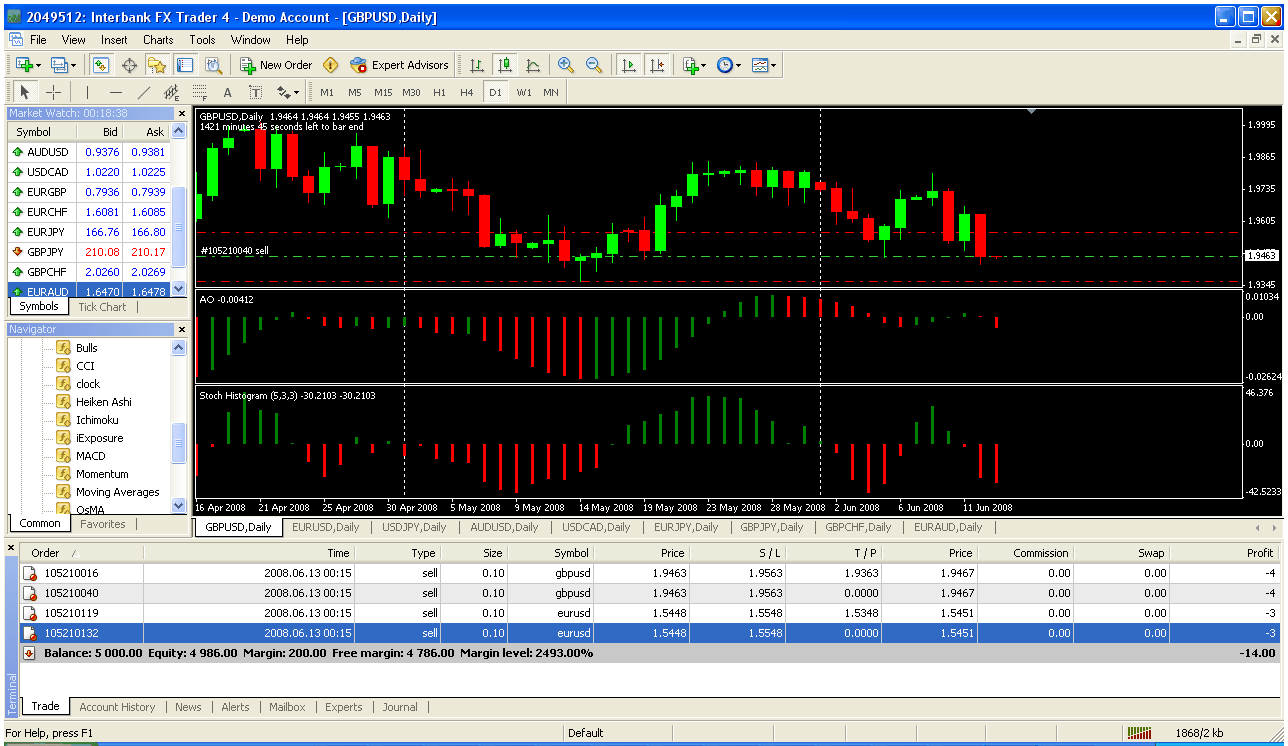This screenshot has height=746, width=1288.
Task: Zoom out the chart with the minus magnifier
Action: [x=594, y=65]
